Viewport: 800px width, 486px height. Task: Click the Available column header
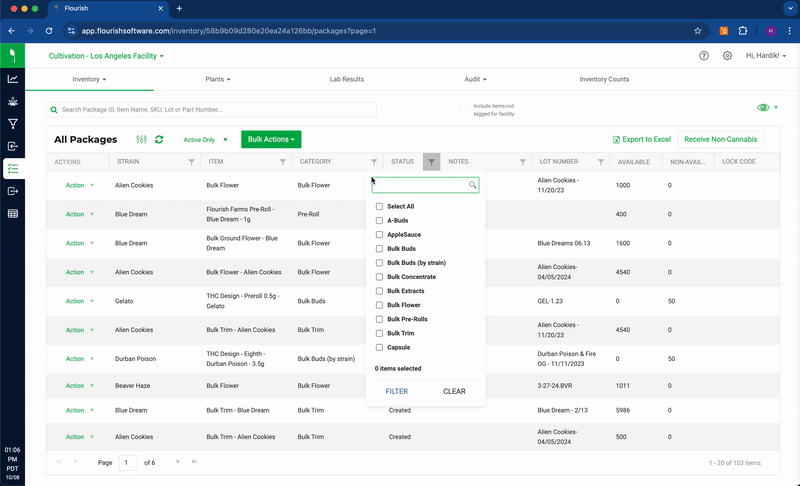click(x=636, y=162)
